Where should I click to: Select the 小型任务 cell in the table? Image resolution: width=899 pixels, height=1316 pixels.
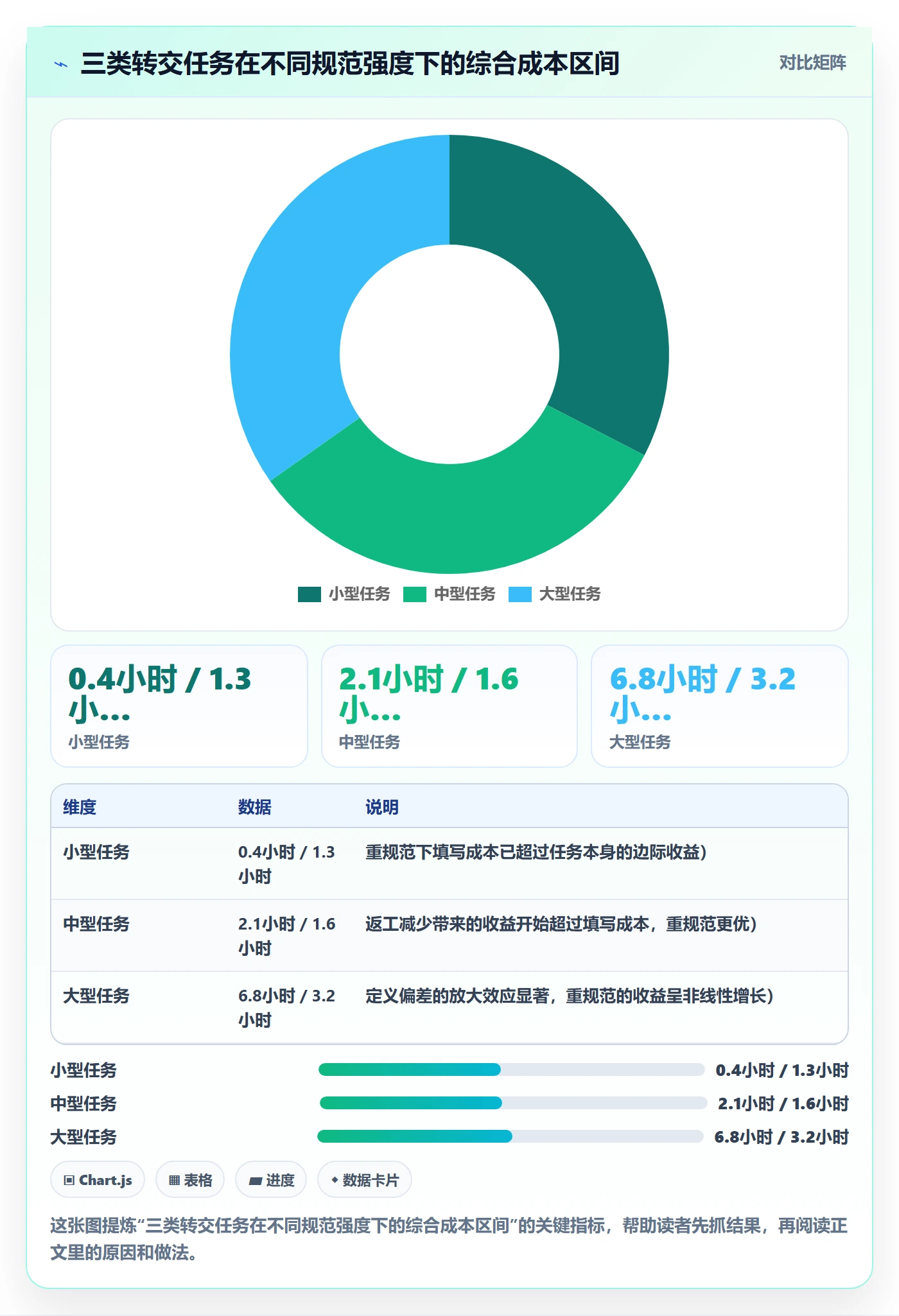click(96, 852)
